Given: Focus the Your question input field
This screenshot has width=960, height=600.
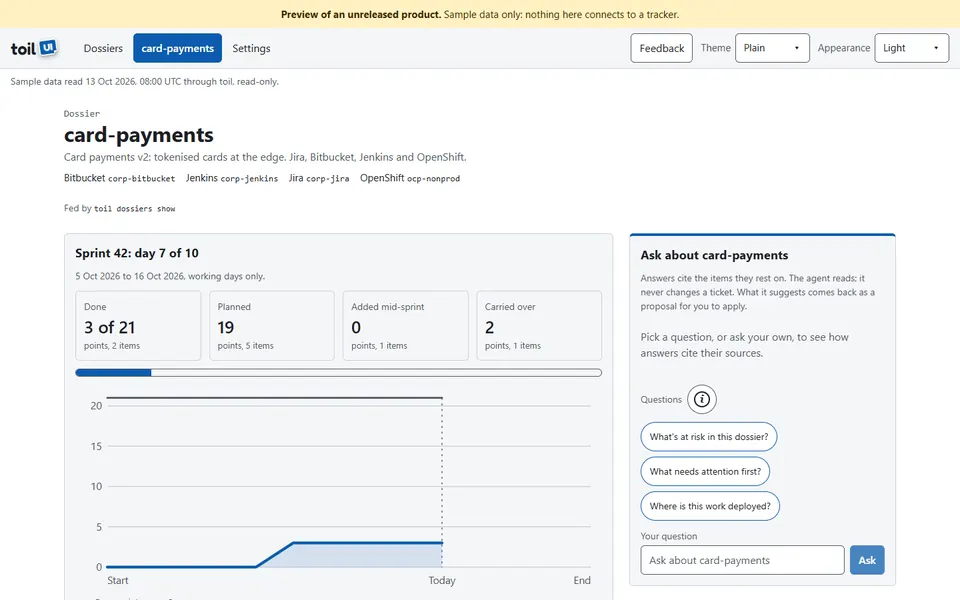Looking at the screenshot, I should [742, 560].
